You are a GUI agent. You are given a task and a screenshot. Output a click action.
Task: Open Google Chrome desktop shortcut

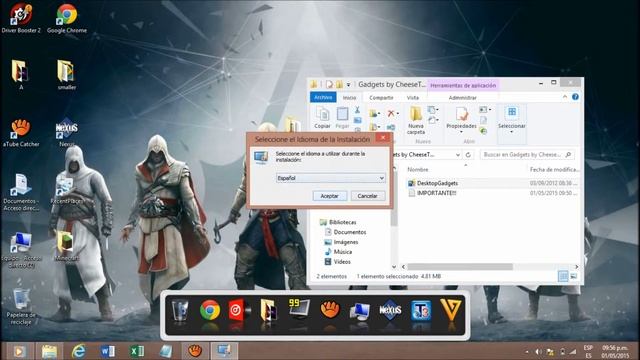(x=67, y=18)
